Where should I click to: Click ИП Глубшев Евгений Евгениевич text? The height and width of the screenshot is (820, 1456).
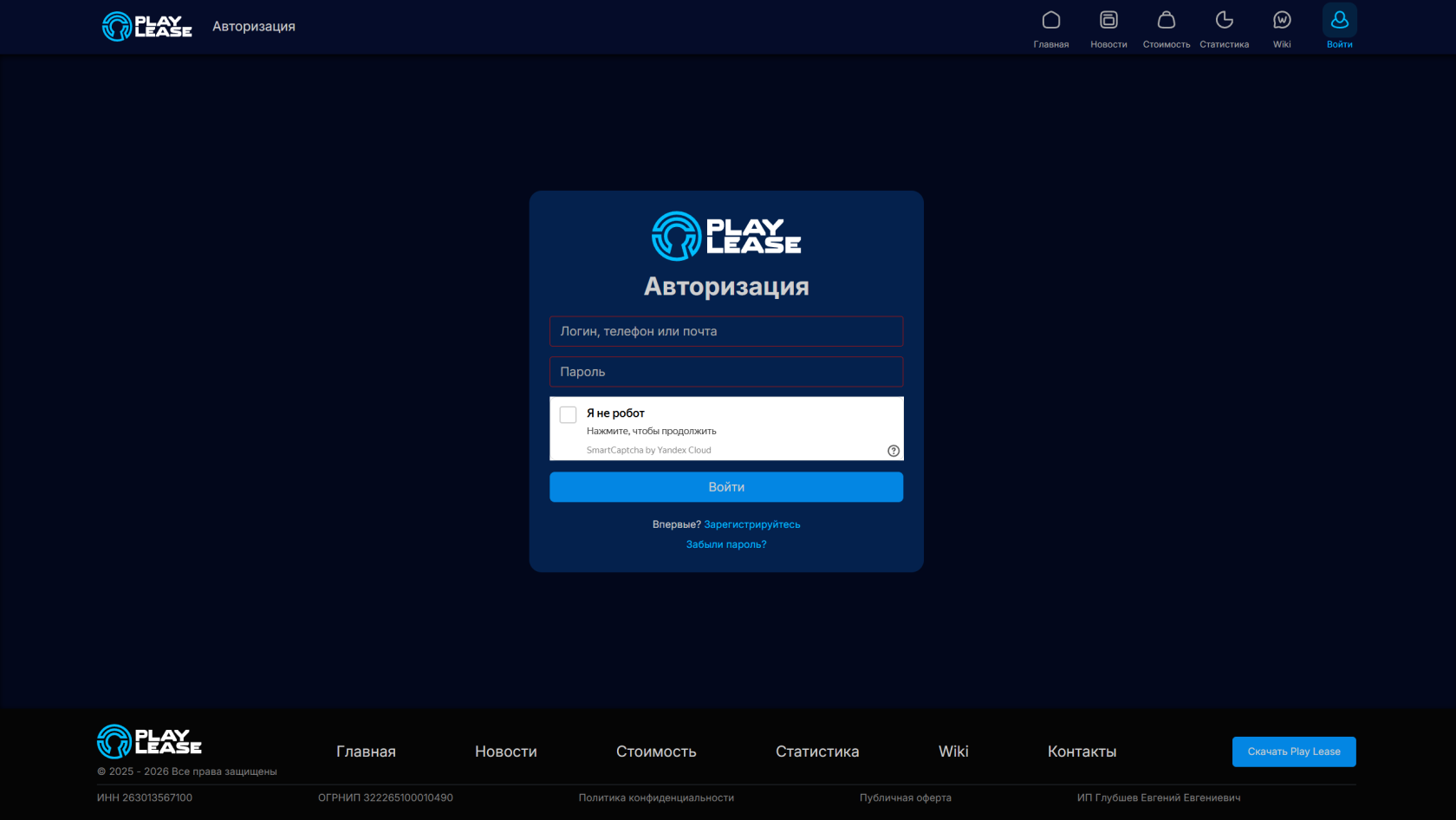(1159, 797)
